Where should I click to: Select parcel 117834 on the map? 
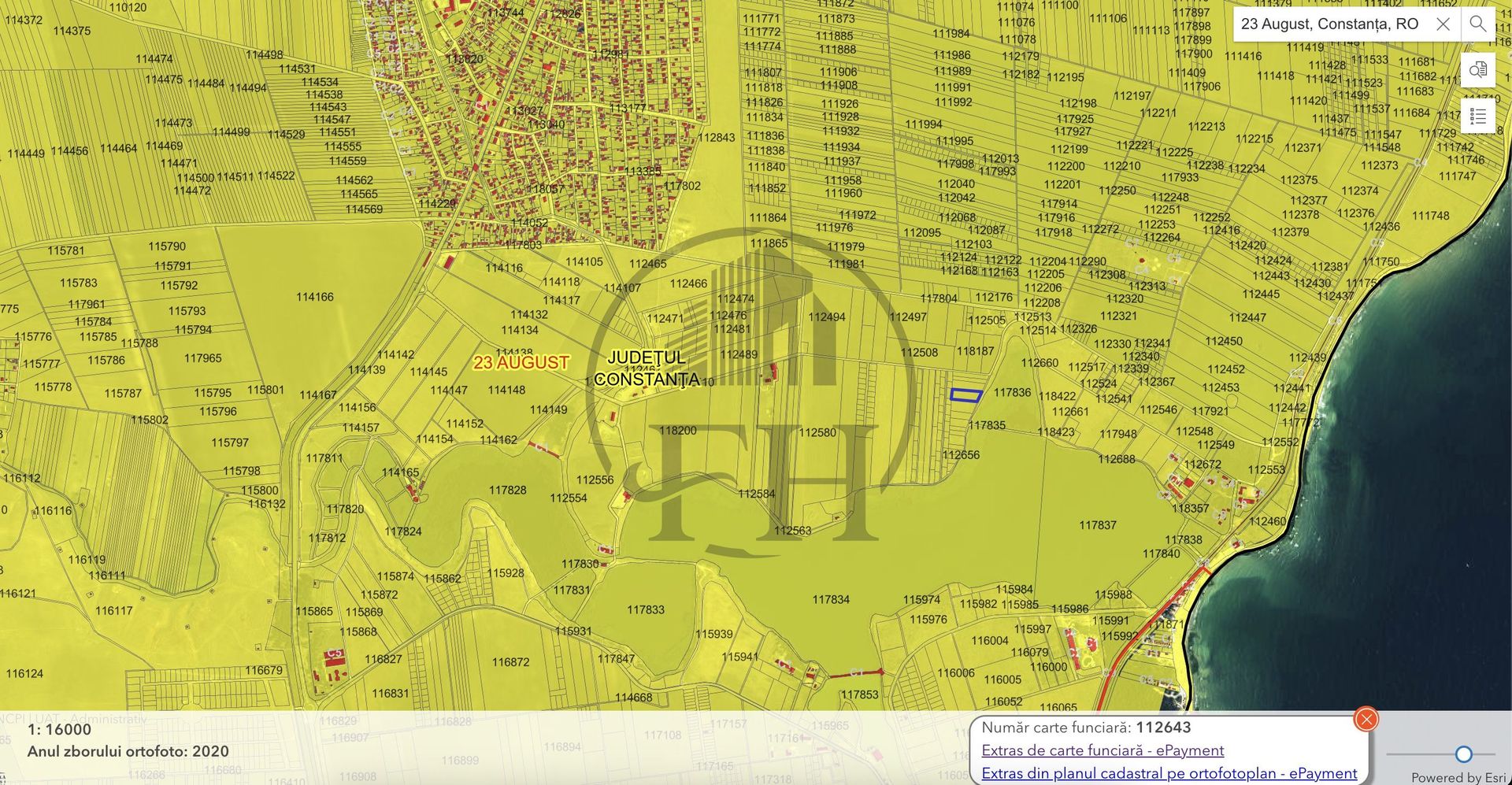(x=831, y=600)
